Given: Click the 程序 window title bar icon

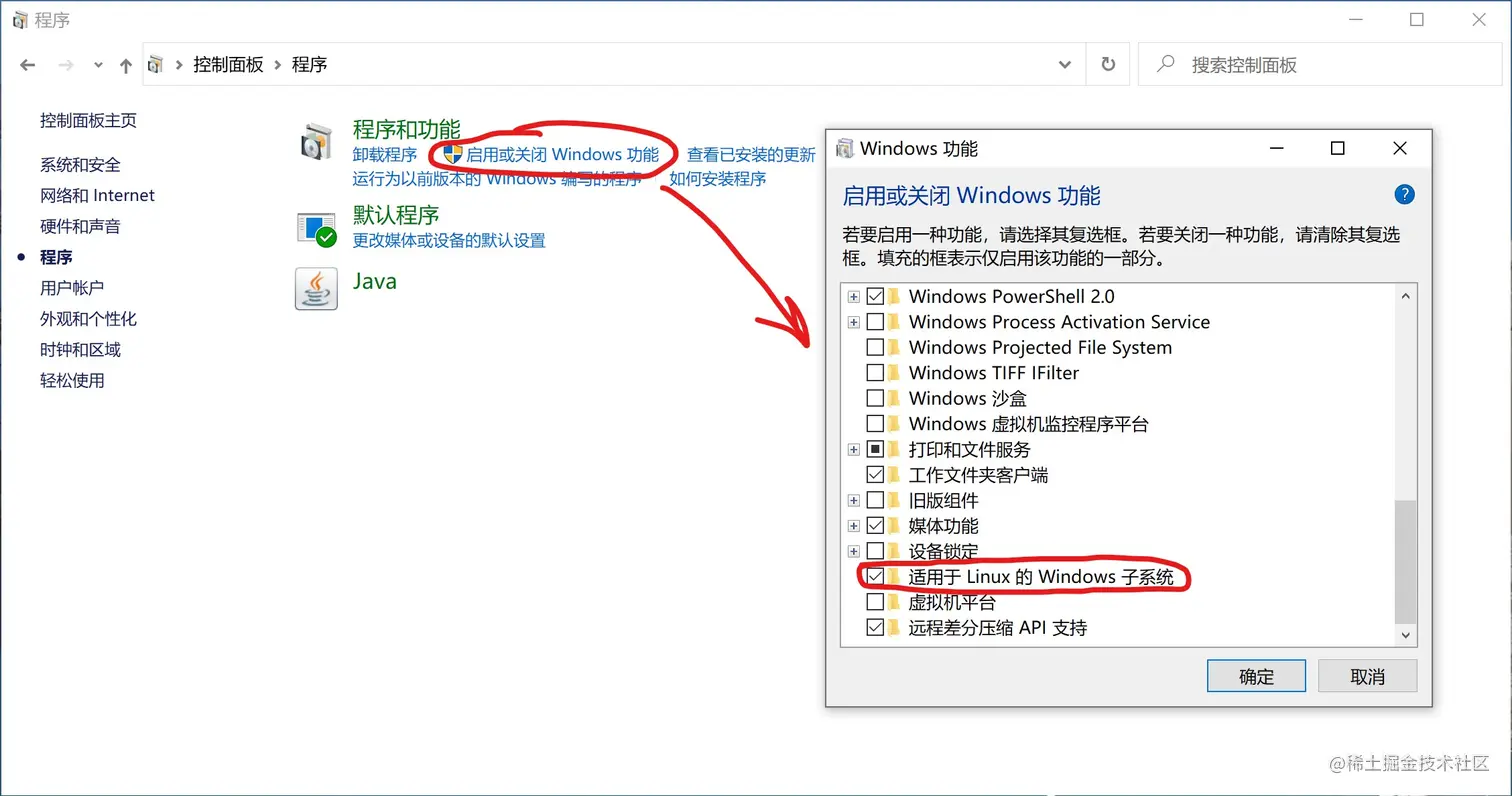Looking at the screenshot, I should coord(20,20).
